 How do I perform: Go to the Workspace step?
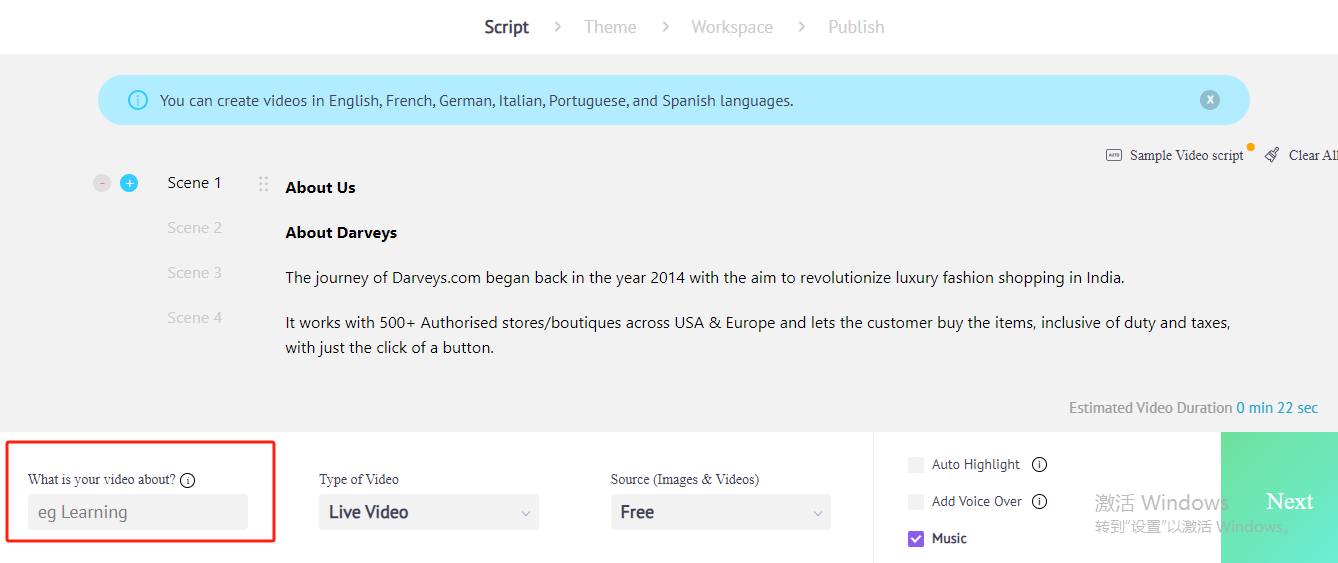point(732,27)
